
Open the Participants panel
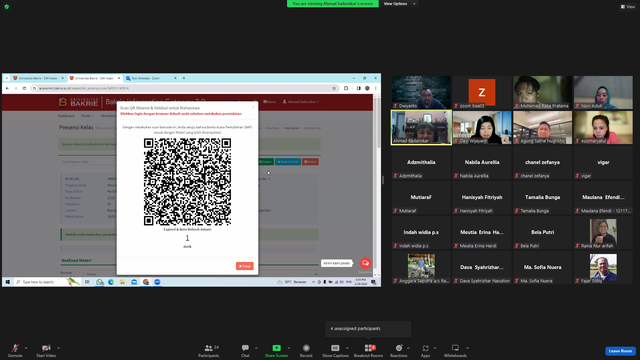[x=209, y=351]
